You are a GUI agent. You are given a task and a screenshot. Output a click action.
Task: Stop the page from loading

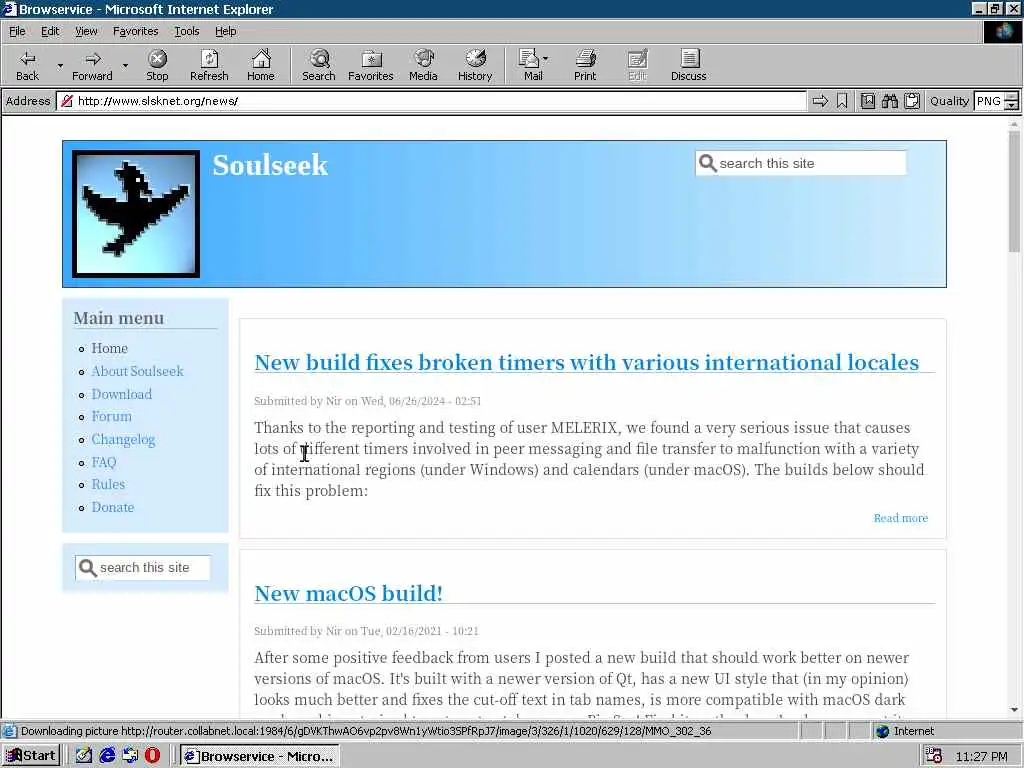[157, 65]
